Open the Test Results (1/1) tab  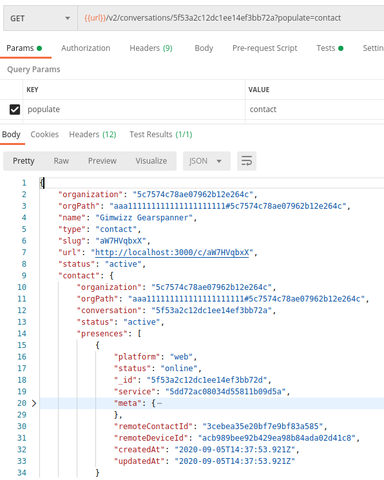pyautogui.click(x=161, y=135)
